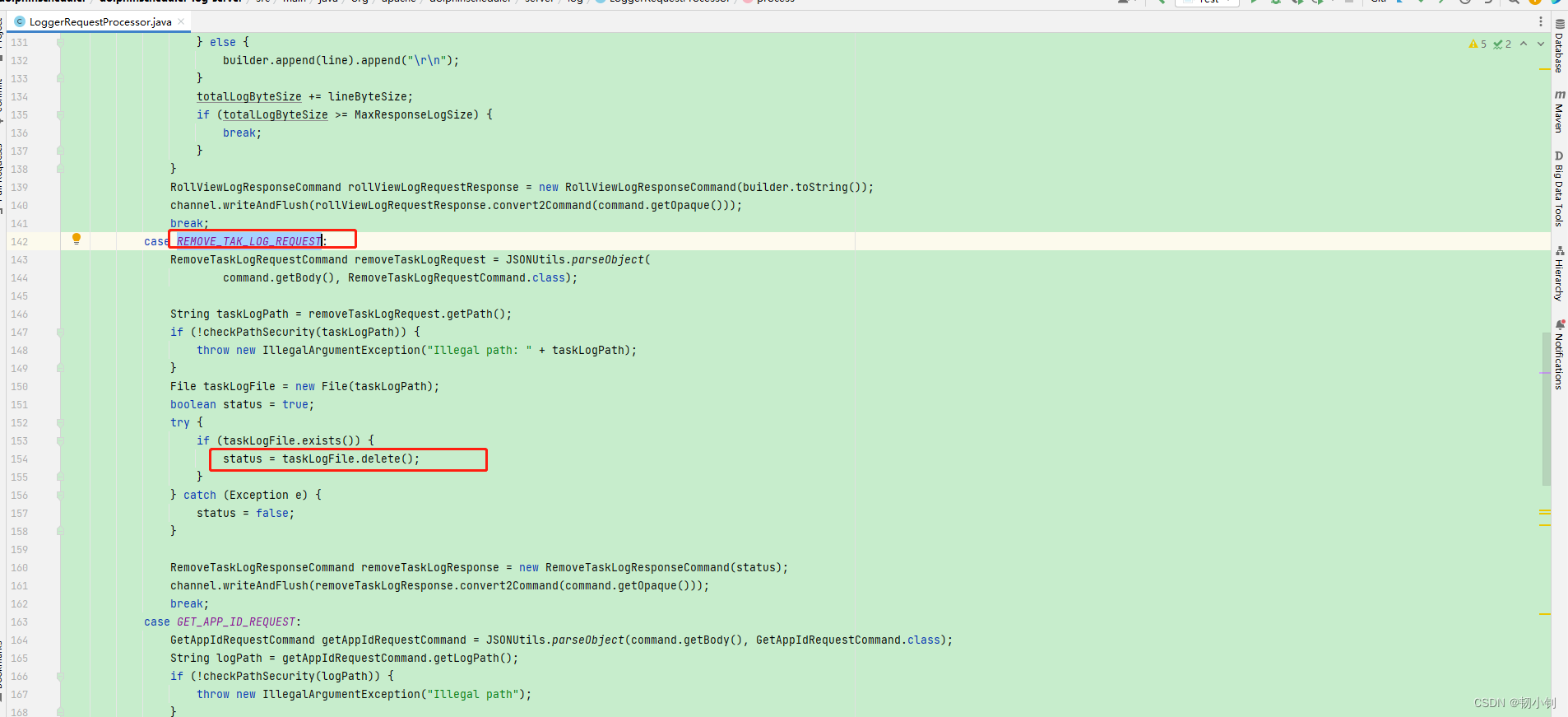Collapse the else block at line 131
The width and height of the screenshot is (1568, 717).
point(59,43)
